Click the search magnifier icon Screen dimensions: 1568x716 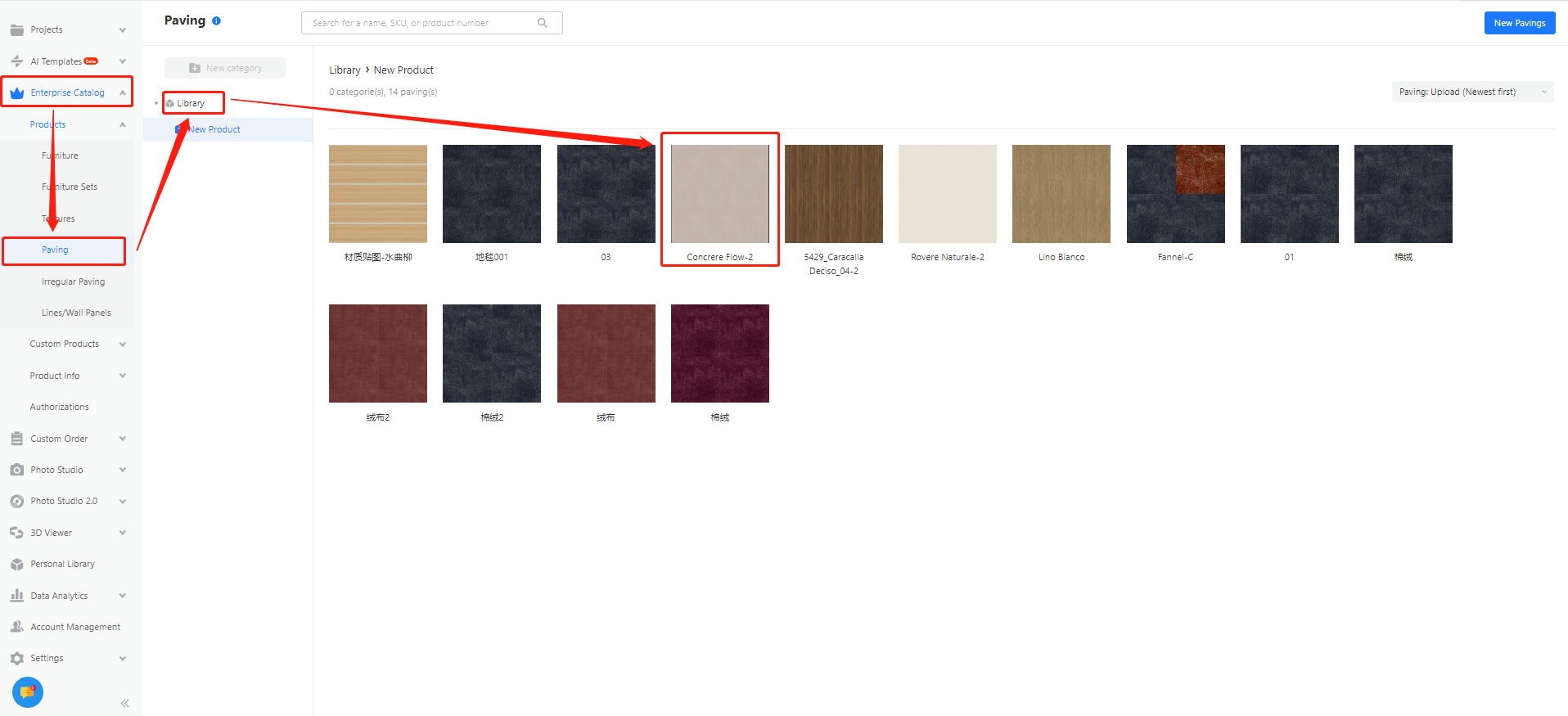542,23
